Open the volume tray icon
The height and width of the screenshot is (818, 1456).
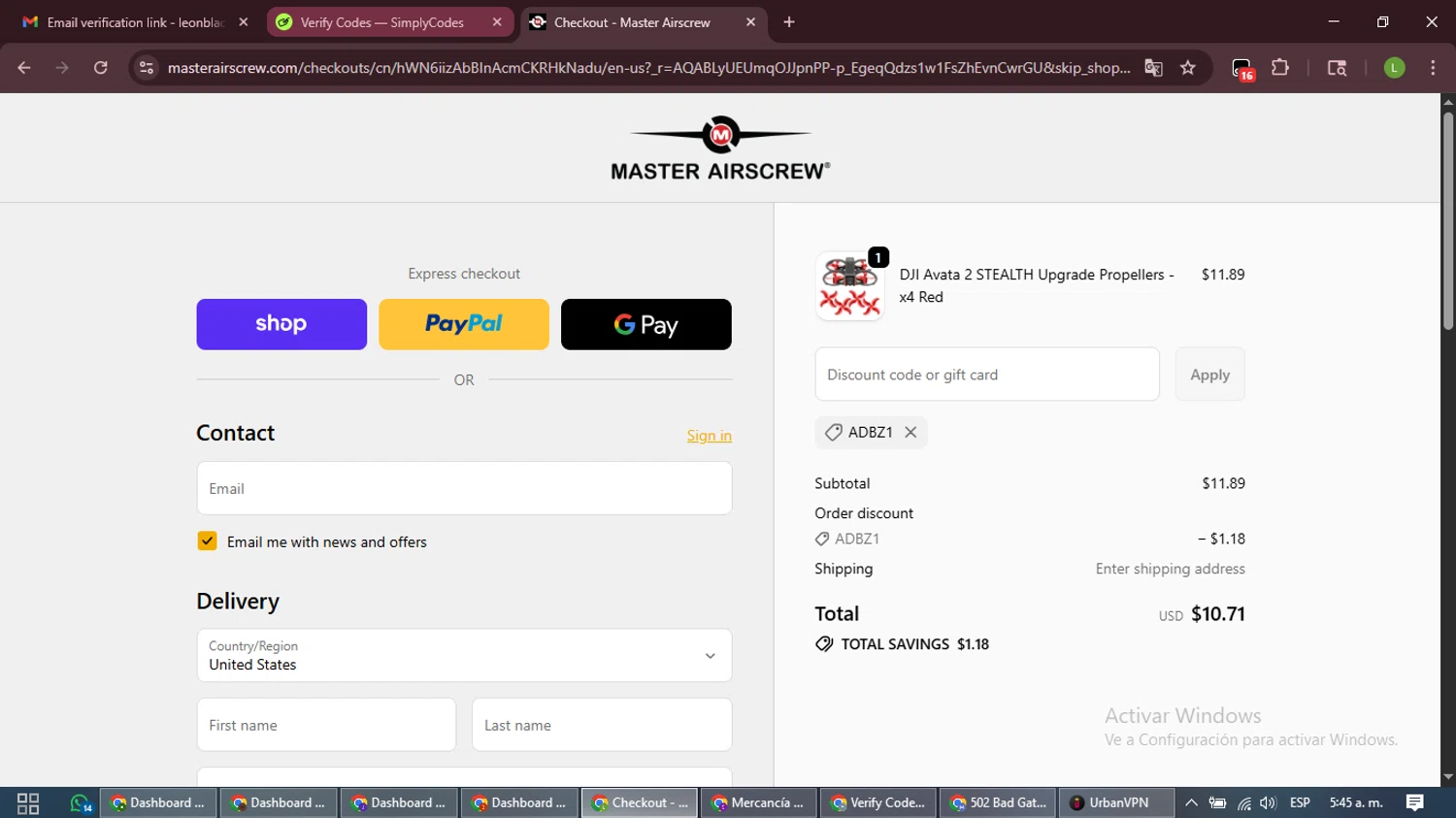pyautogui.click(x=1268, y=803)
